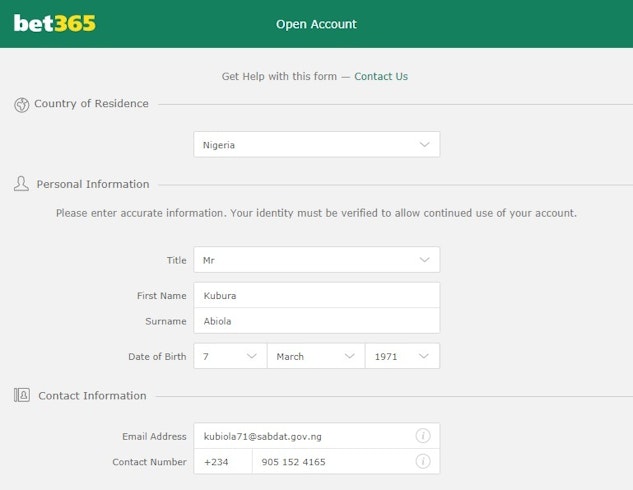This screenshot has width=633, height=490.
Task: Click the Open Account header title
Action: (316, 24)
